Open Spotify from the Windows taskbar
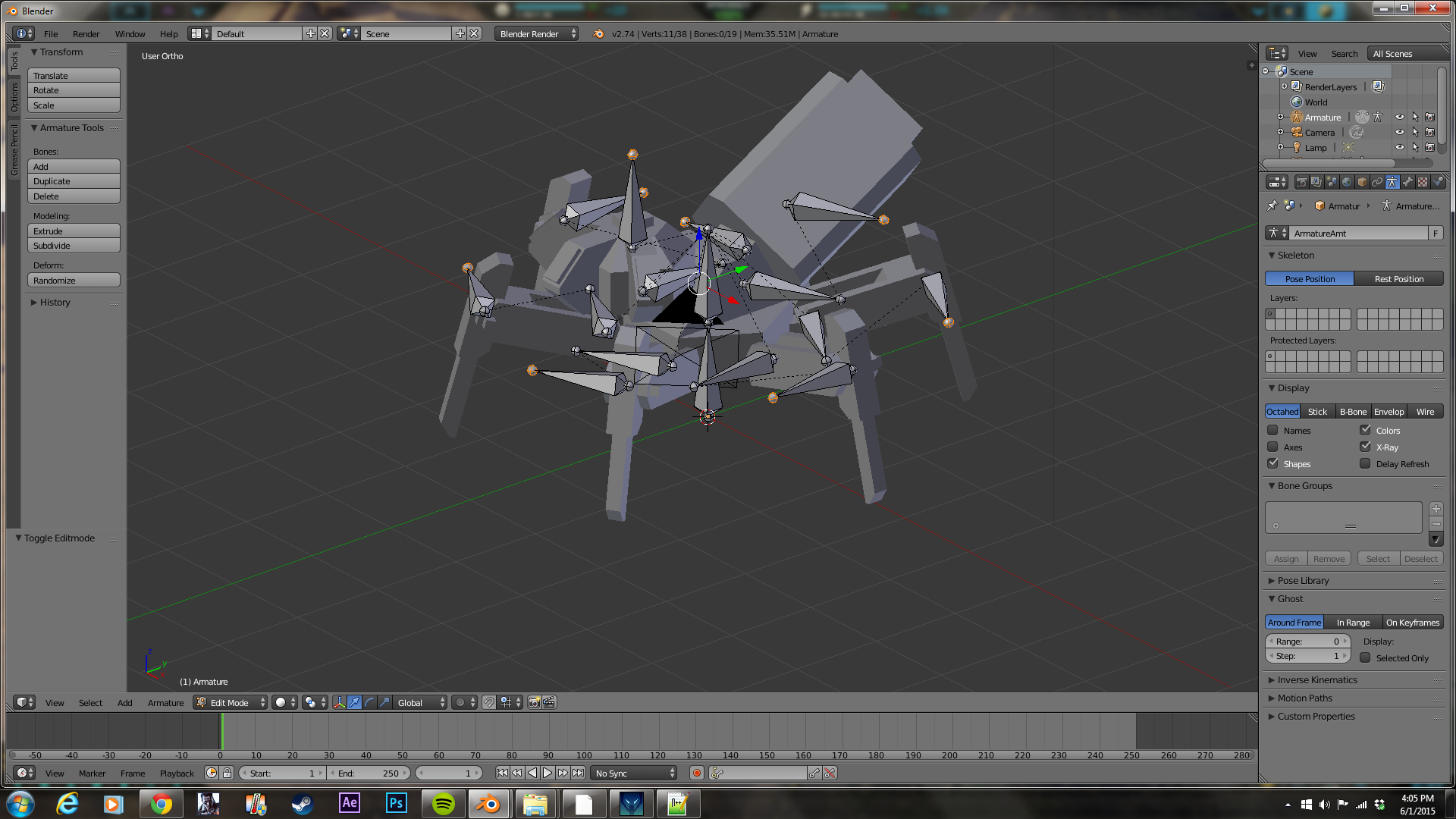Screen dimensions: 1456x819 tap(443, 803)
